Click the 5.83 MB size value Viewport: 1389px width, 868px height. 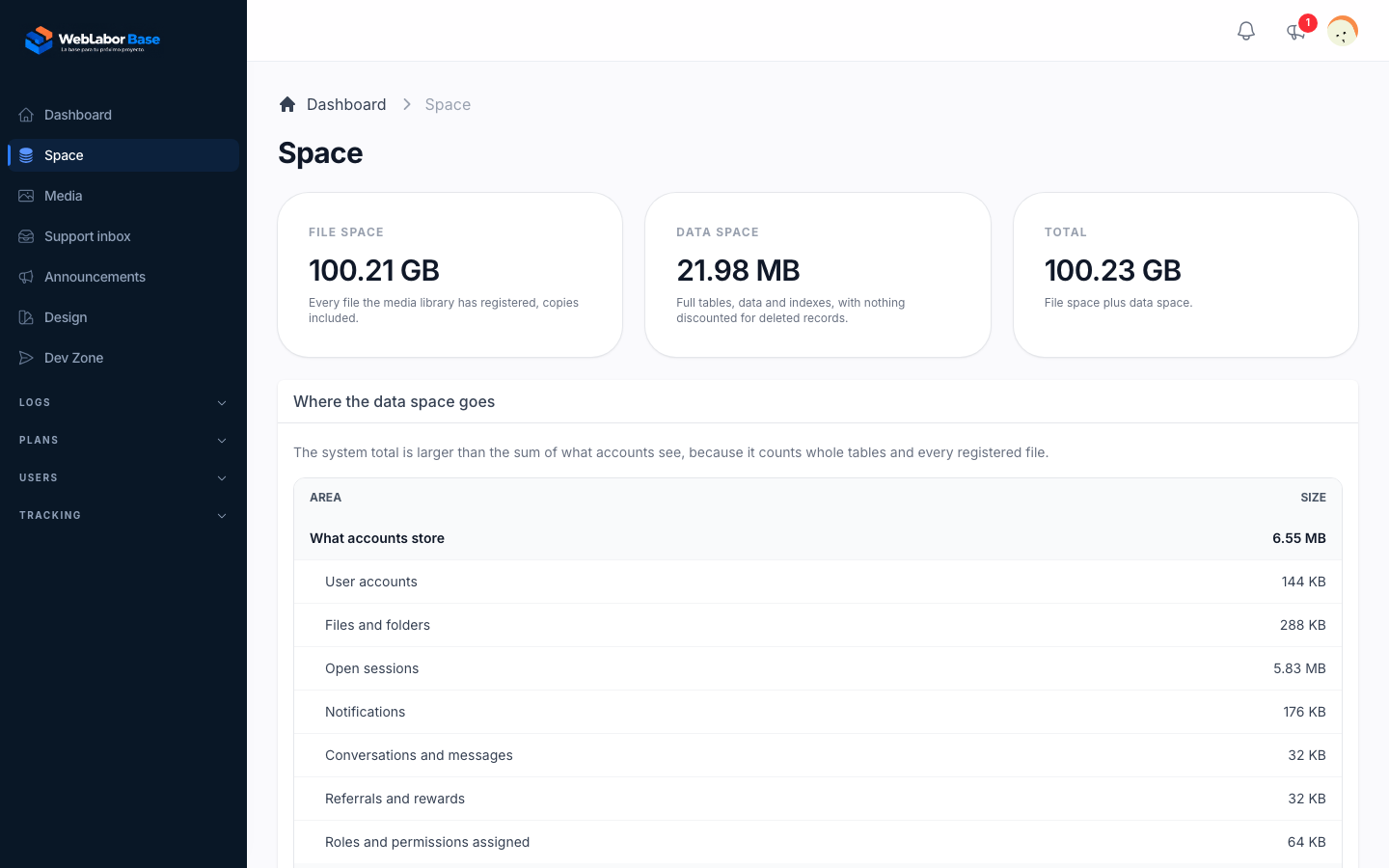point(1299,668)
